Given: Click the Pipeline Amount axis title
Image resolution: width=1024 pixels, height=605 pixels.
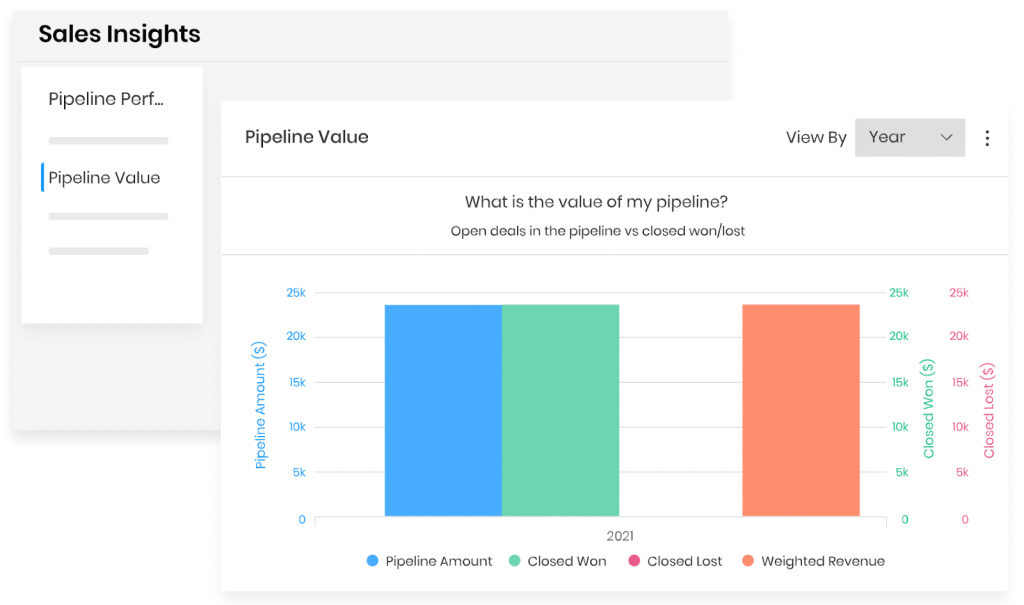Looking at the screenshot, I should [261, 398].
